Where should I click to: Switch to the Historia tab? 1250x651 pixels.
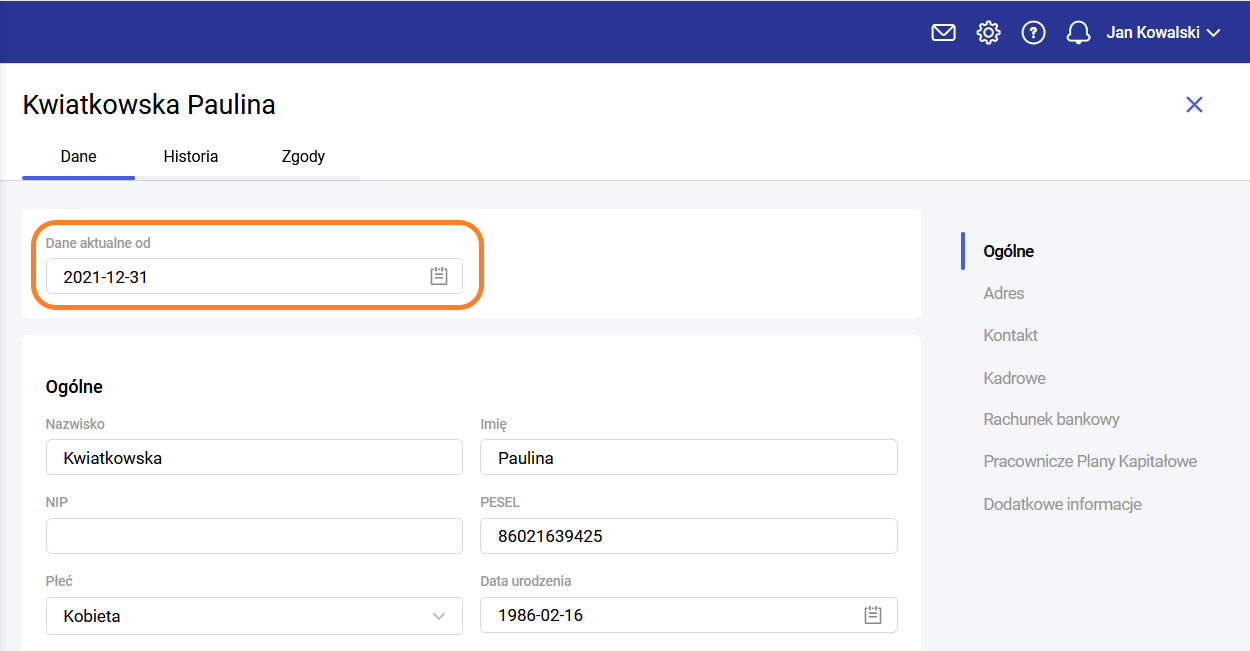tap(191, 157)
